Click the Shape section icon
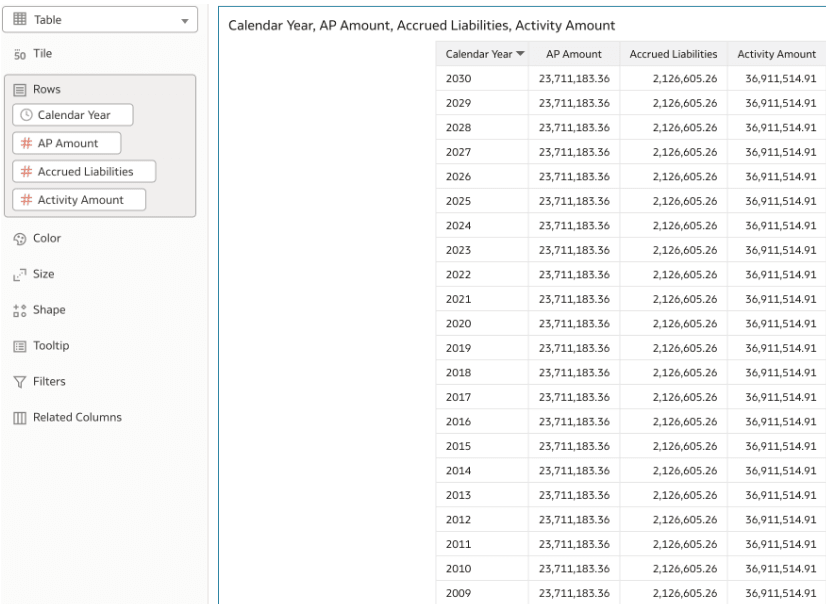The width and height of the screenshot is (826, 604). [x=19, y=311]
